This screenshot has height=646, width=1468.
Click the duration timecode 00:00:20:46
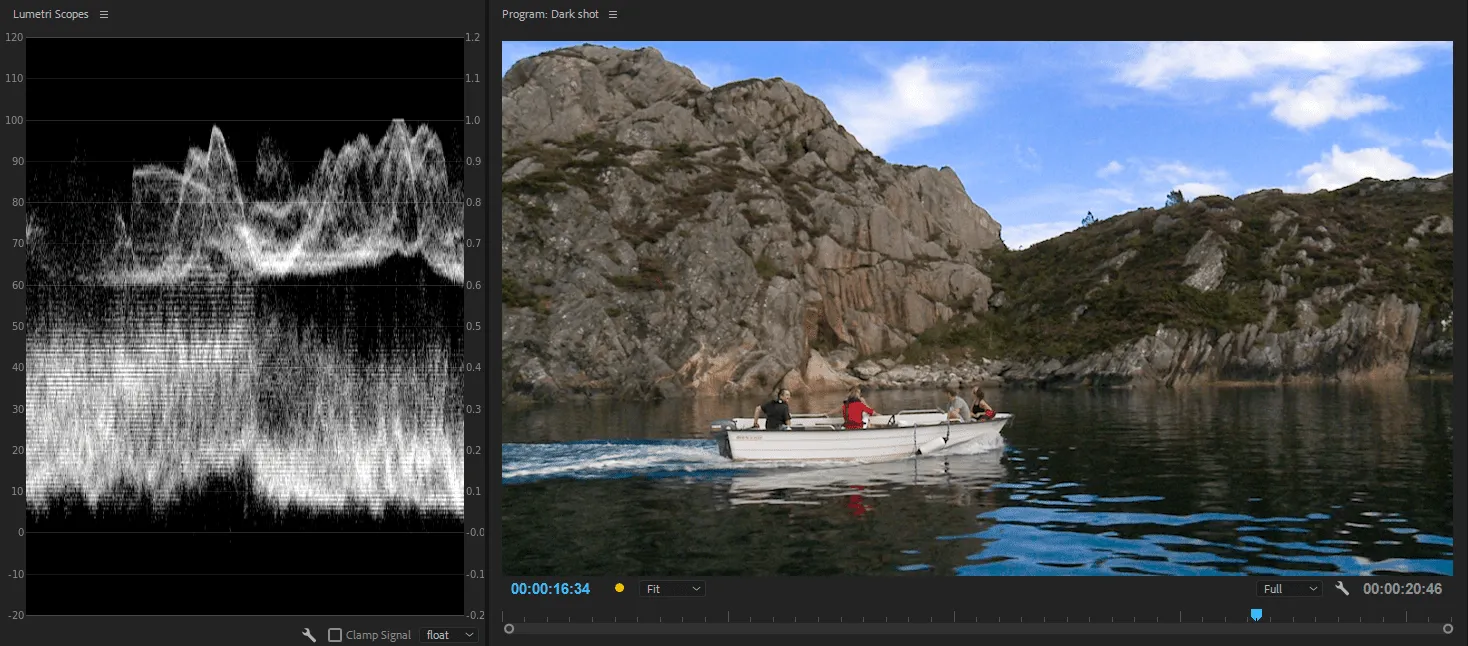point(1402,589)
